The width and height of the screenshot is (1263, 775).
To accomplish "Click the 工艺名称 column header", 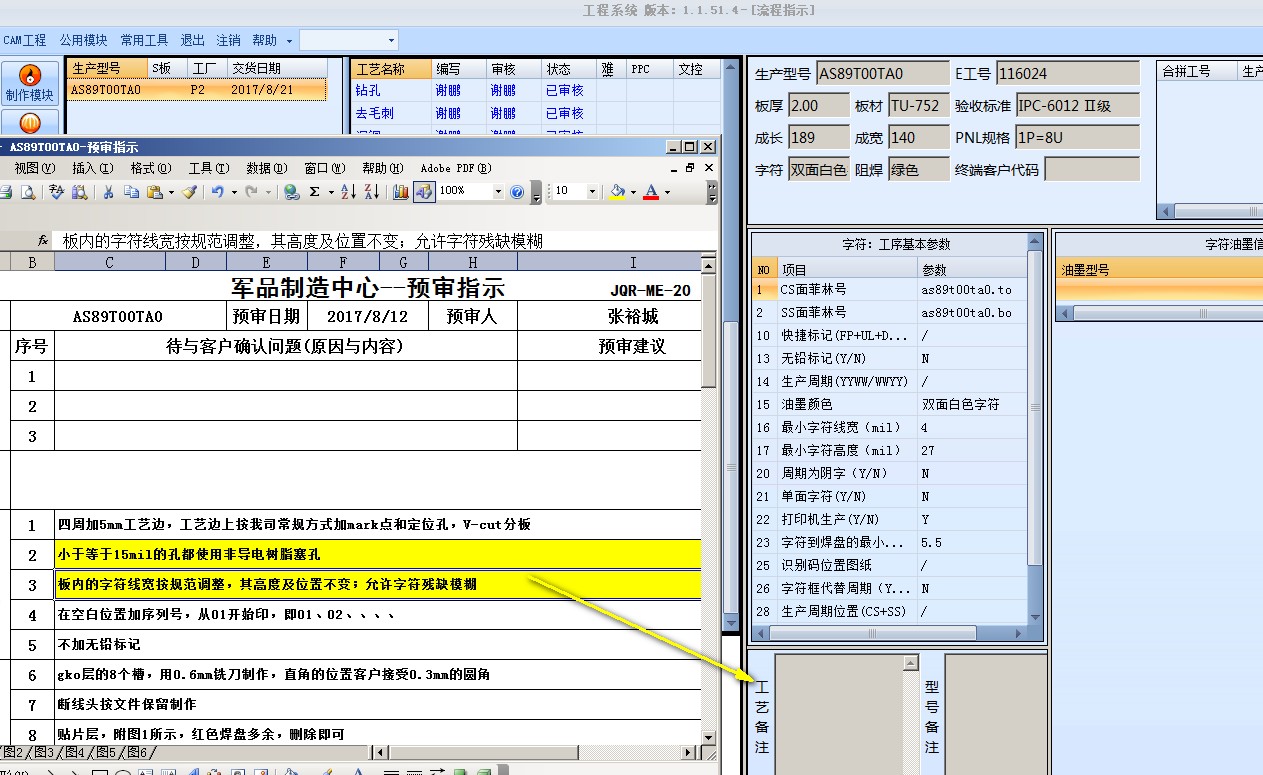I will (393, 69).
